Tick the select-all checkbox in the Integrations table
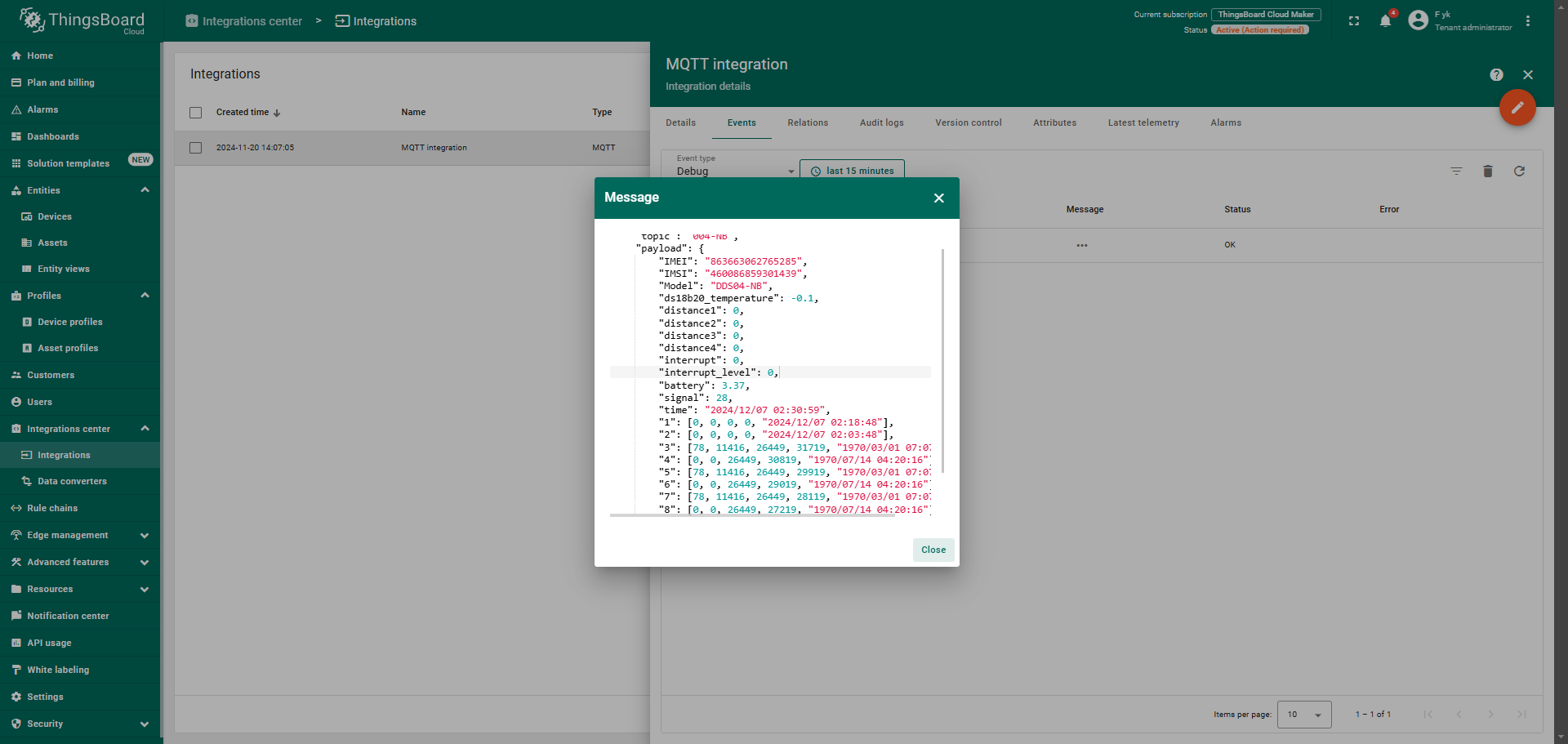 195,113
